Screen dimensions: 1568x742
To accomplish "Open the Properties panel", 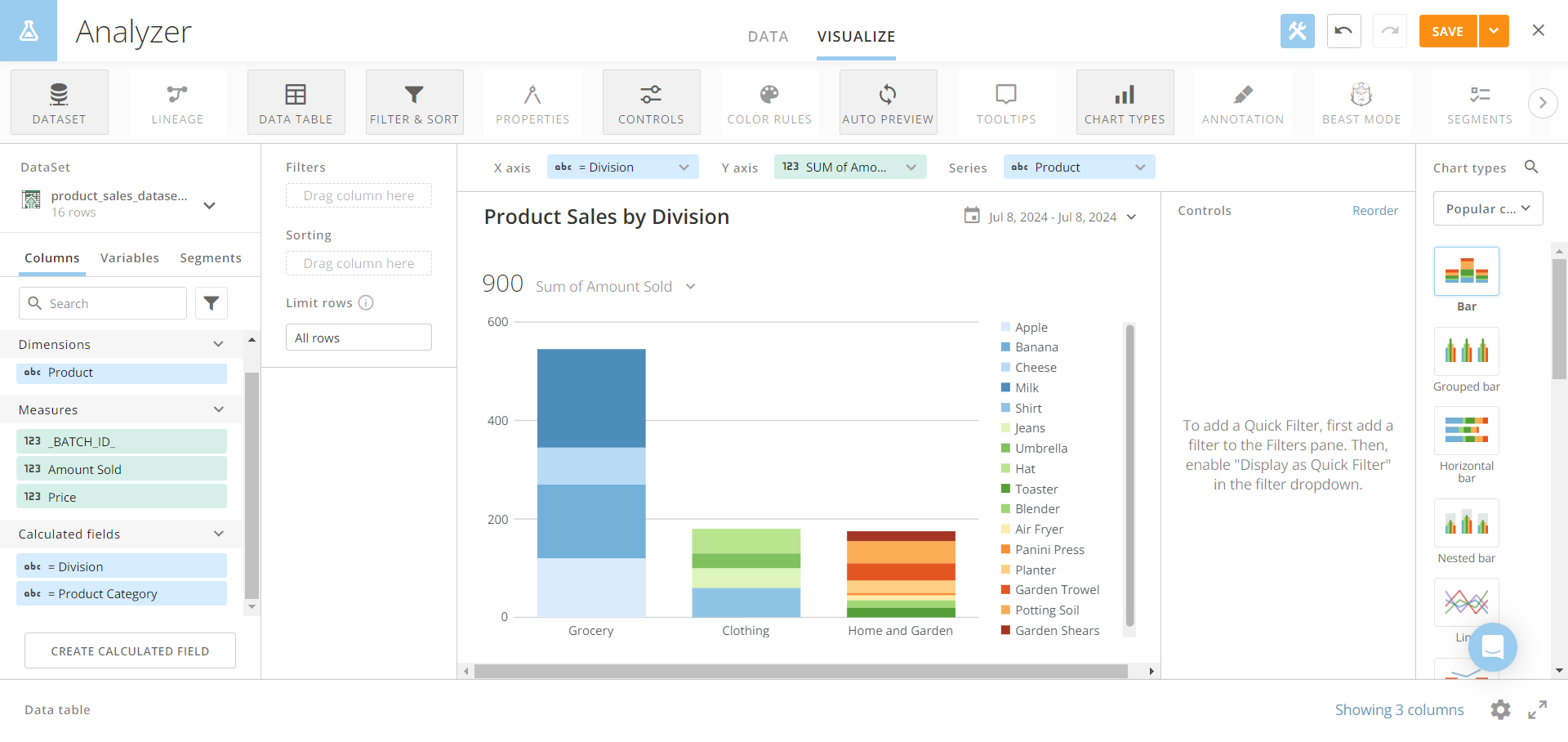I will click(532, 102).
